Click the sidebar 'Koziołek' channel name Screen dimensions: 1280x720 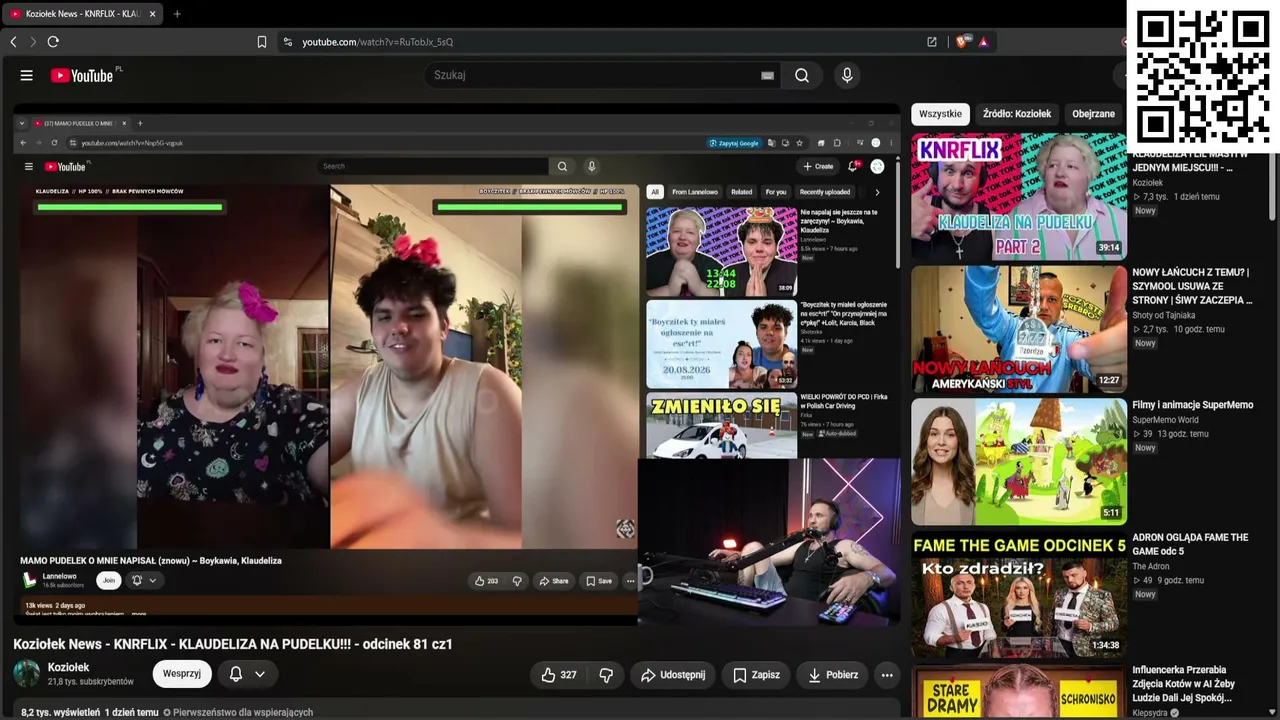coord(1147,183)
